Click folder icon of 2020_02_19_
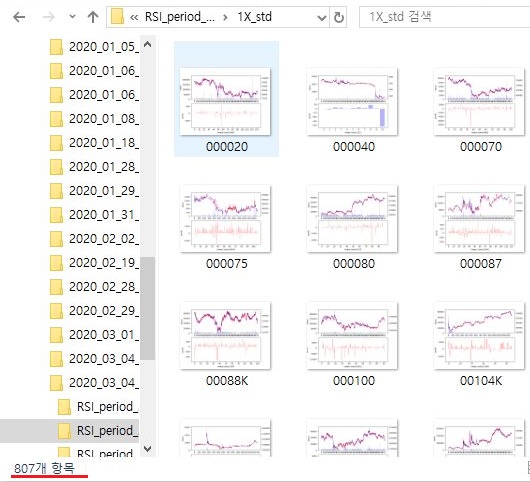 pos(56,263)
